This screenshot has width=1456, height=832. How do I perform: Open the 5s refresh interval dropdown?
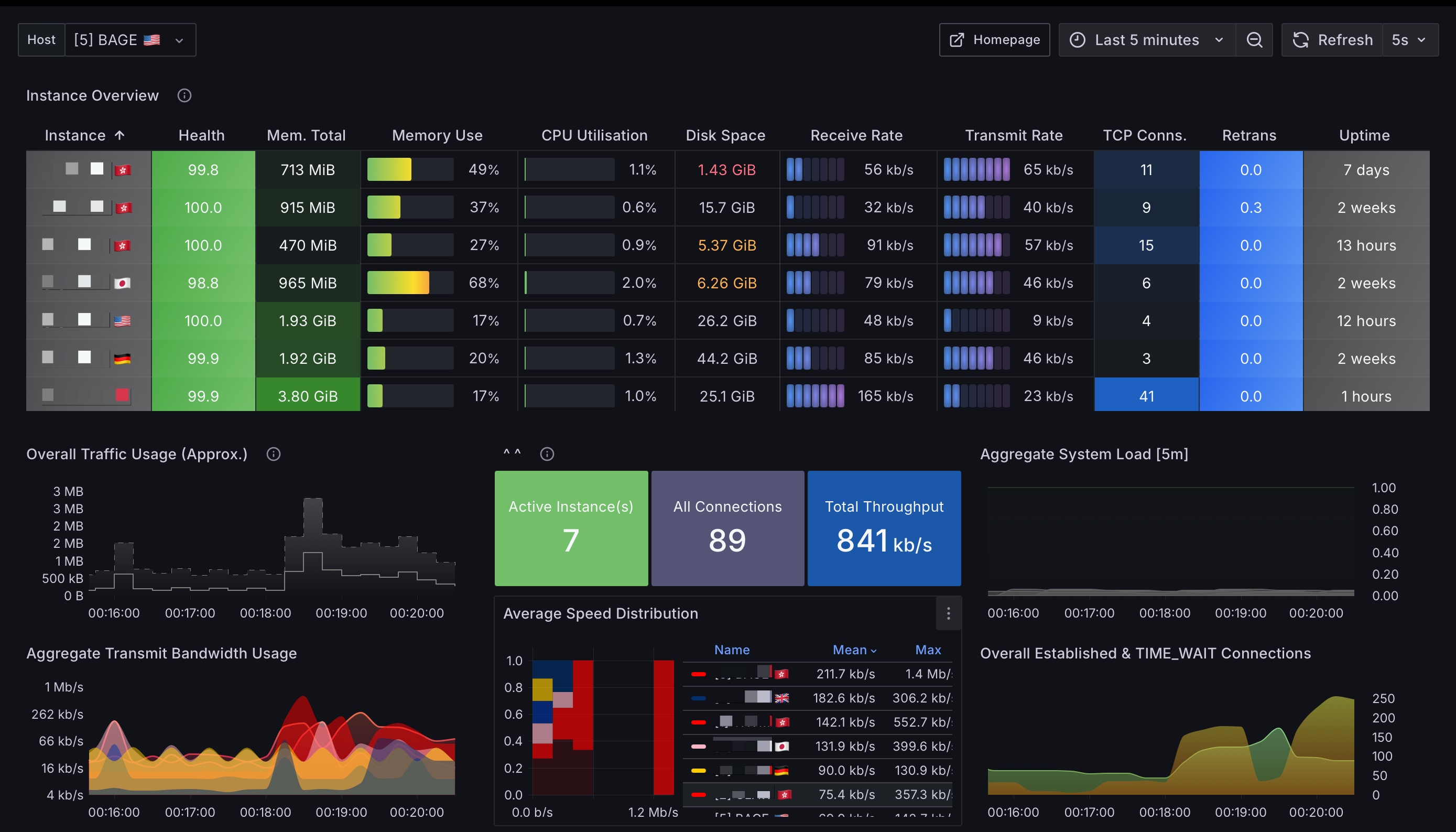coord(1410,40)
